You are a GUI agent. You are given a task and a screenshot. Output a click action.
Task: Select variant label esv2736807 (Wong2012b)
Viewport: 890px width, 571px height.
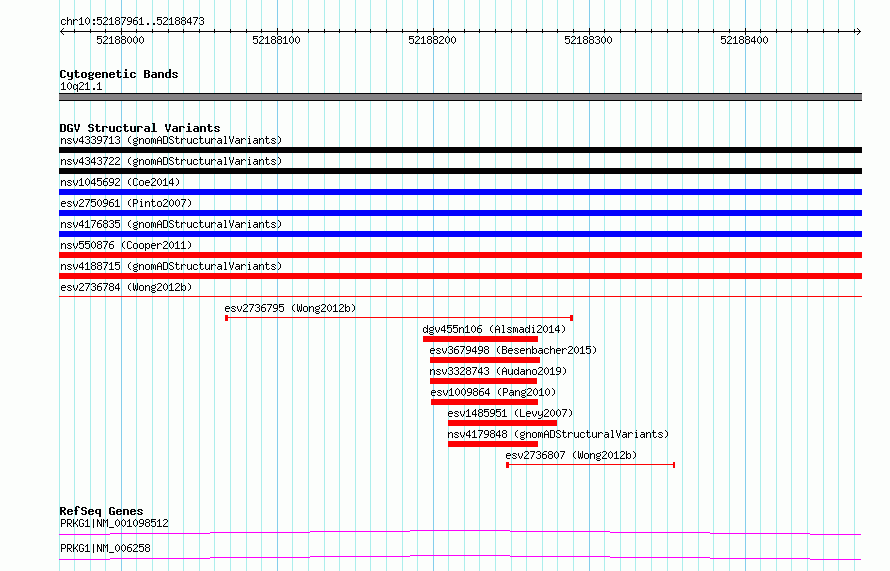571,455
